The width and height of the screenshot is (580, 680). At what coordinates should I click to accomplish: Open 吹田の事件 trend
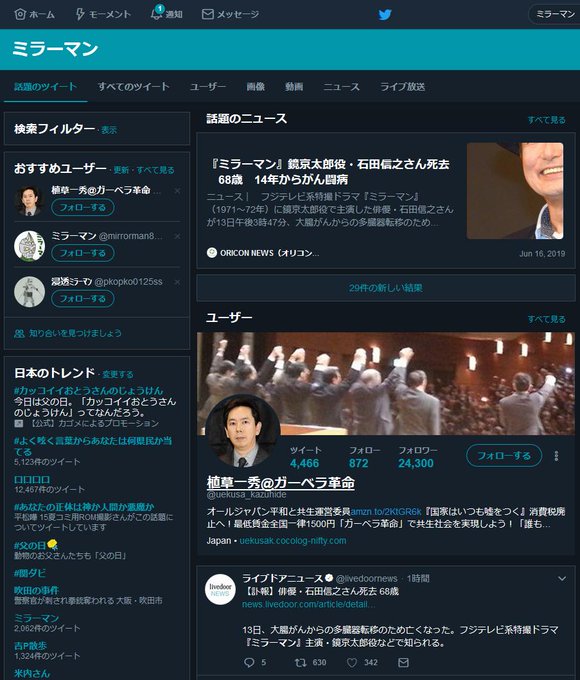coord(36,590)
